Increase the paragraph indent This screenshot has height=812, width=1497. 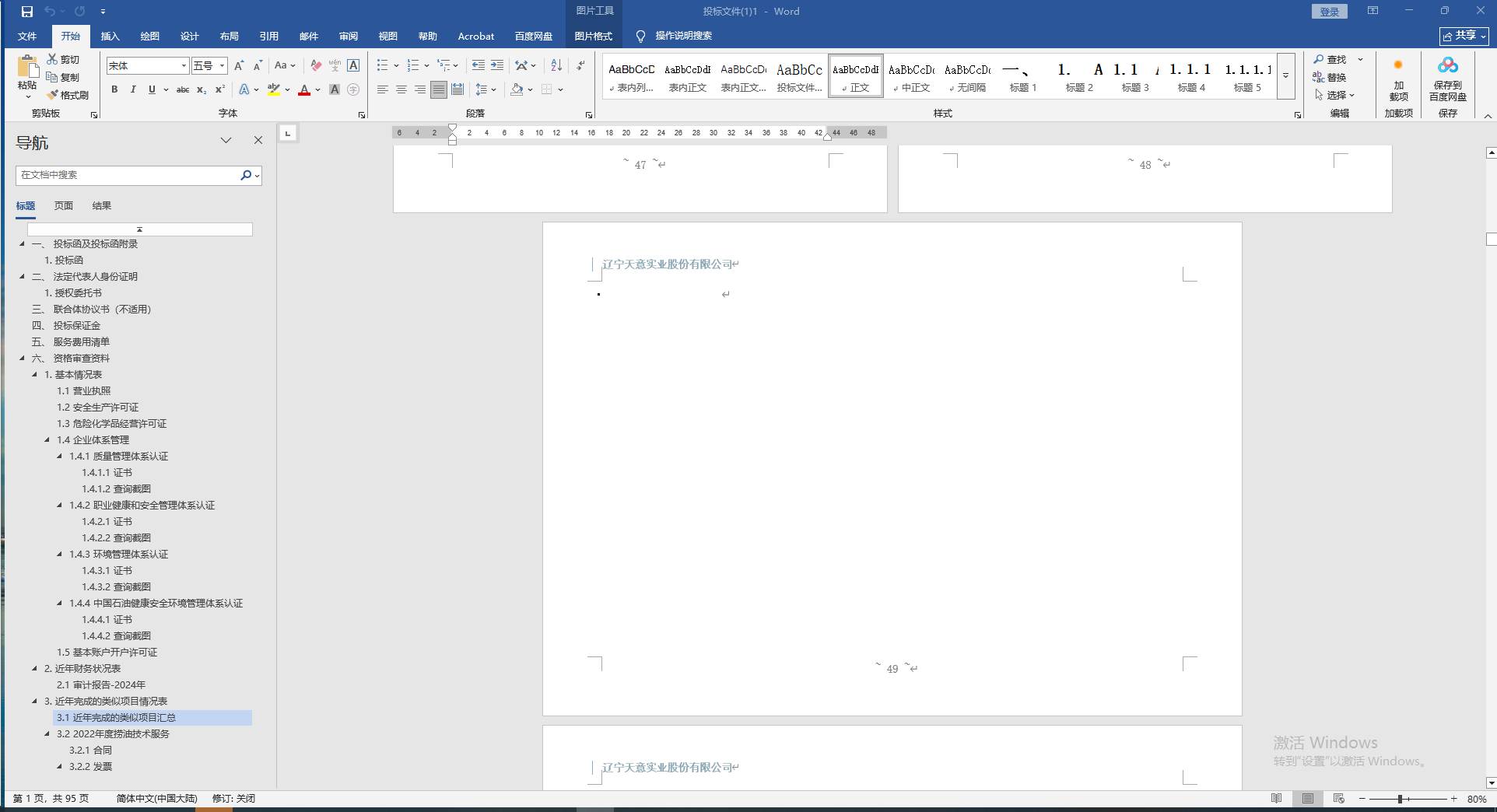[x=497, y=65]
